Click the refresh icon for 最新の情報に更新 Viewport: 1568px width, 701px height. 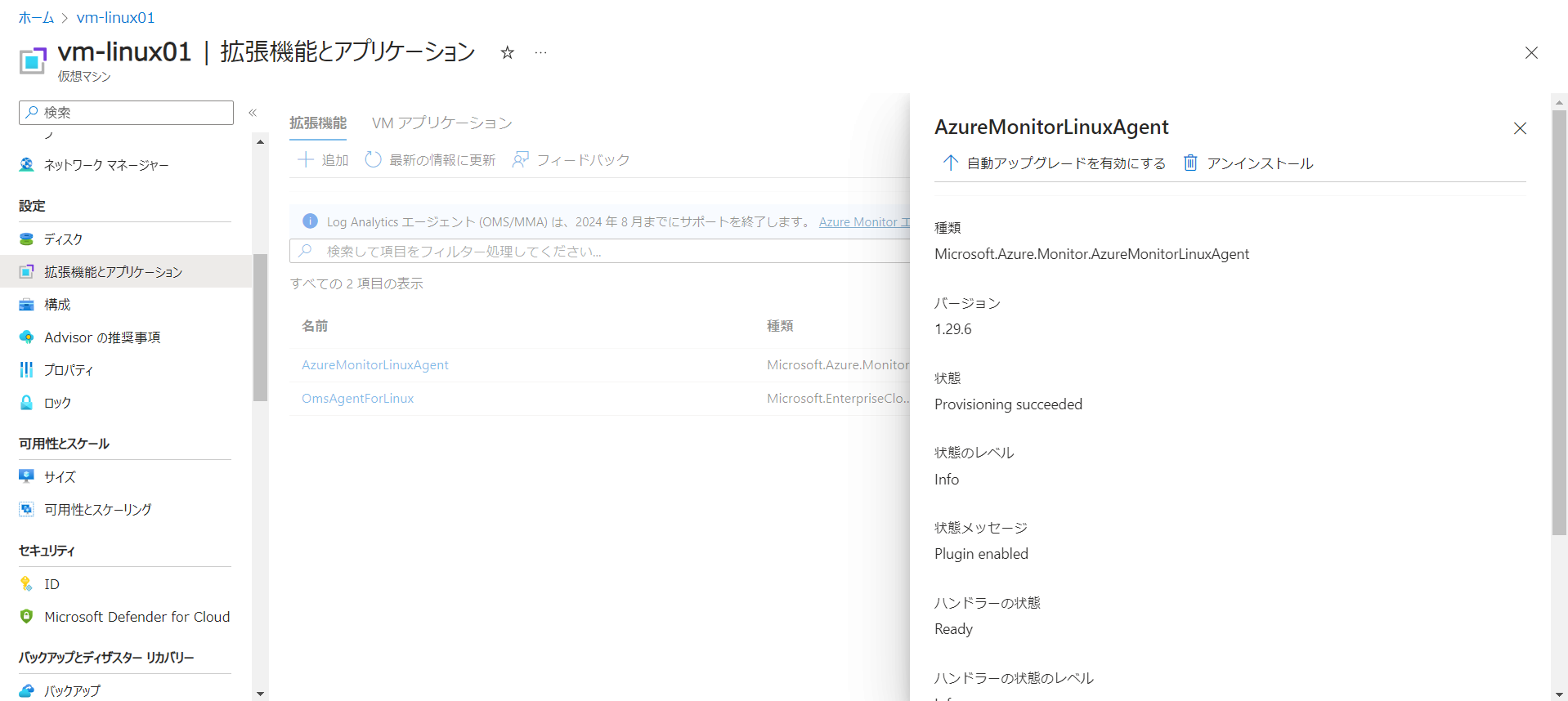pos(373,159)
